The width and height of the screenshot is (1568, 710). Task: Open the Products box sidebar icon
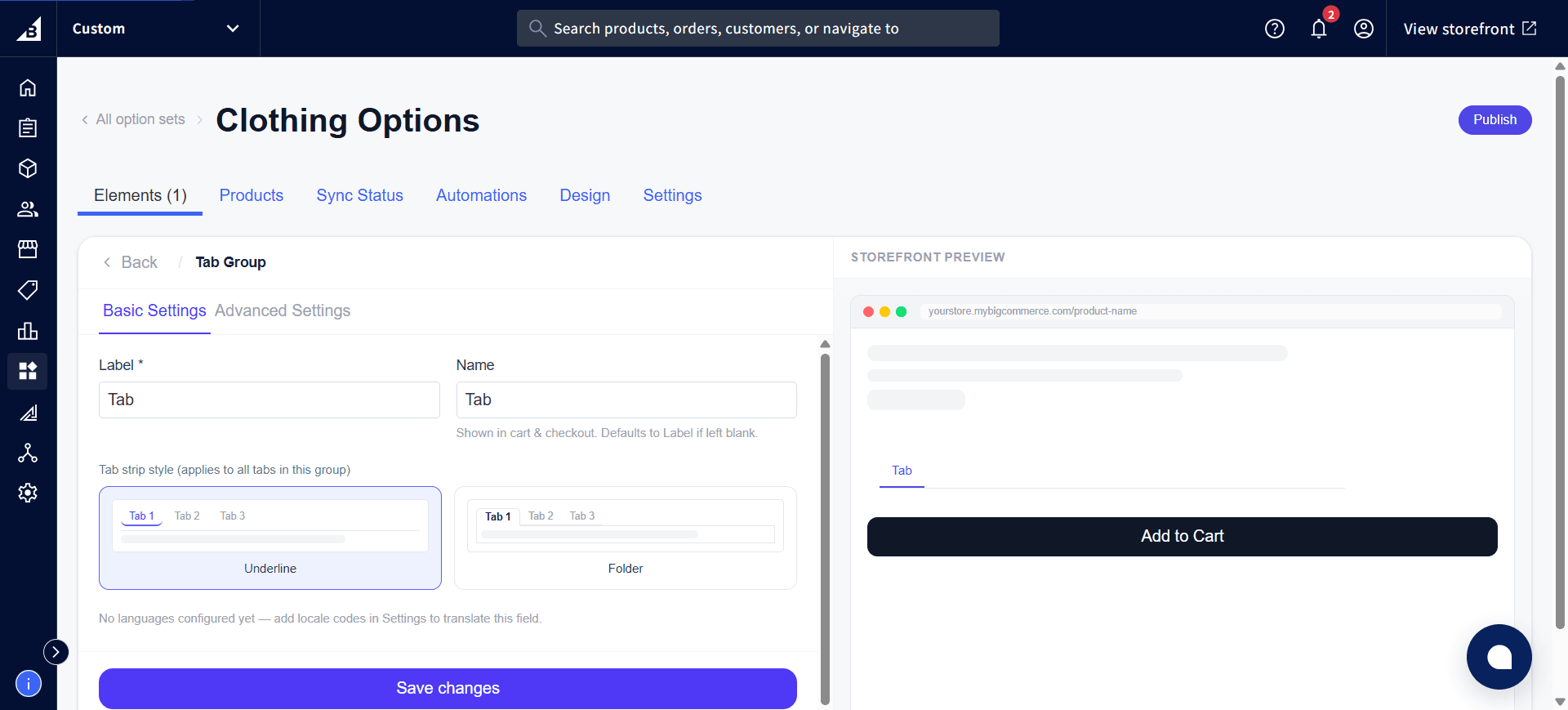coord(28,168)
